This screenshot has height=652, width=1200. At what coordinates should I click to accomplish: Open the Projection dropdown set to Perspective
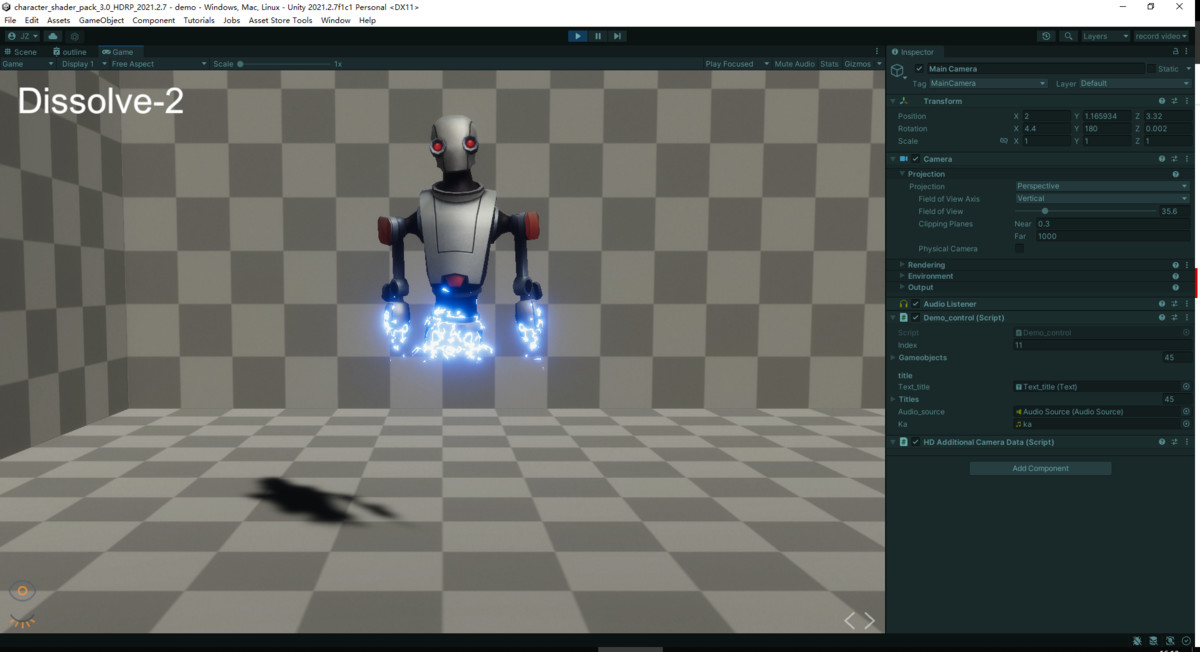[1100, 185]
